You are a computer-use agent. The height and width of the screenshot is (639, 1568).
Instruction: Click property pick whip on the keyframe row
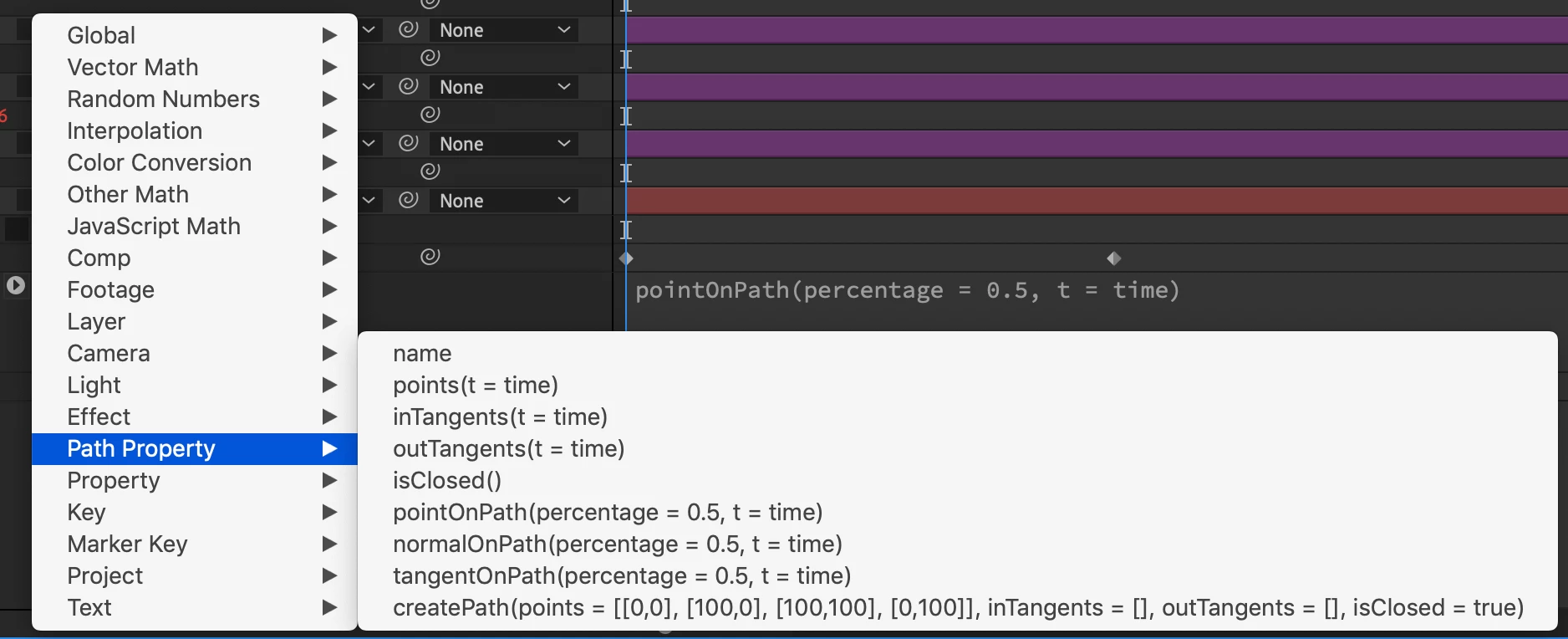430,257
